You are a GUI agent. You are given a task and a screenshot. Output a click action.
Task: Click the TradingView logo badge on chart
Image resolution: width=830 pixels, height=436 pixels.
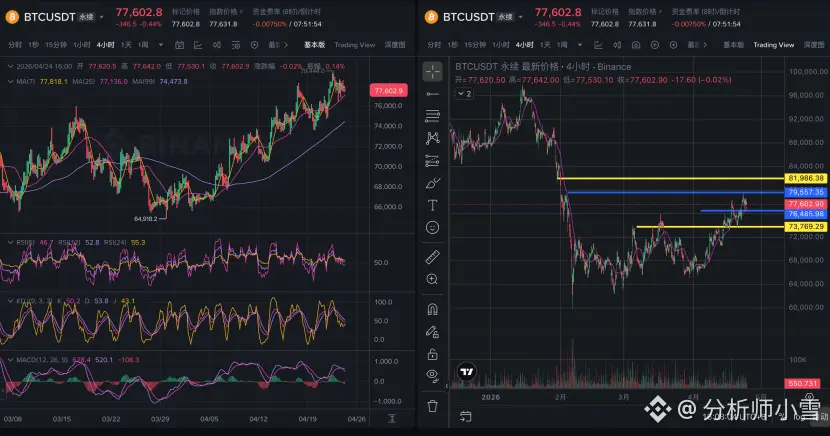point(466,372)
